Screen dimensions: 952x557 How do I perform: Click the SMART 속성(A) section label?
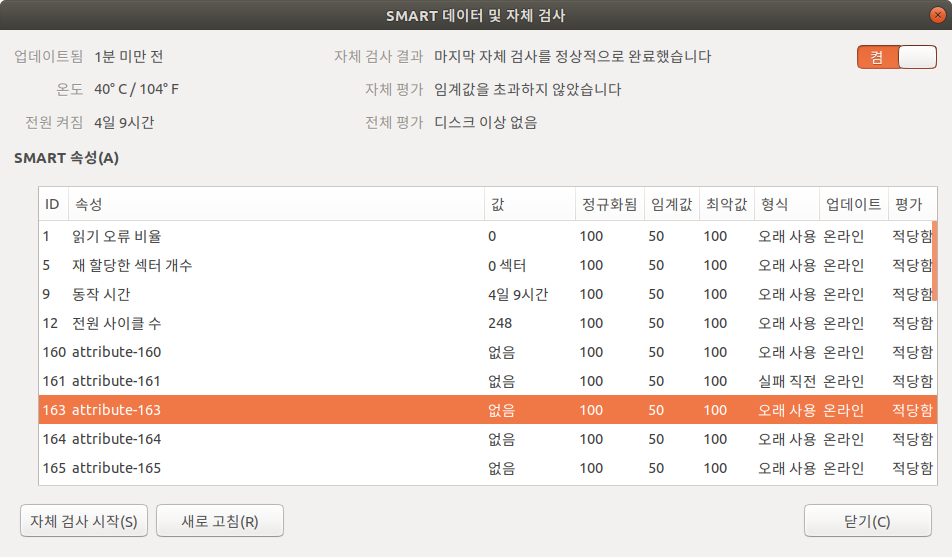click(x=67, y=158)
